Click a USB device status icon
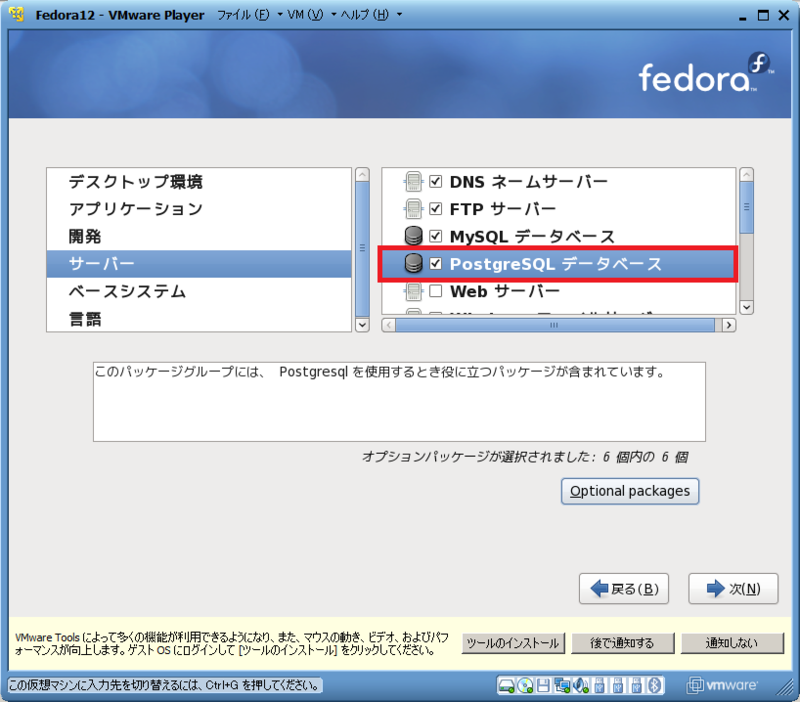 598,687
